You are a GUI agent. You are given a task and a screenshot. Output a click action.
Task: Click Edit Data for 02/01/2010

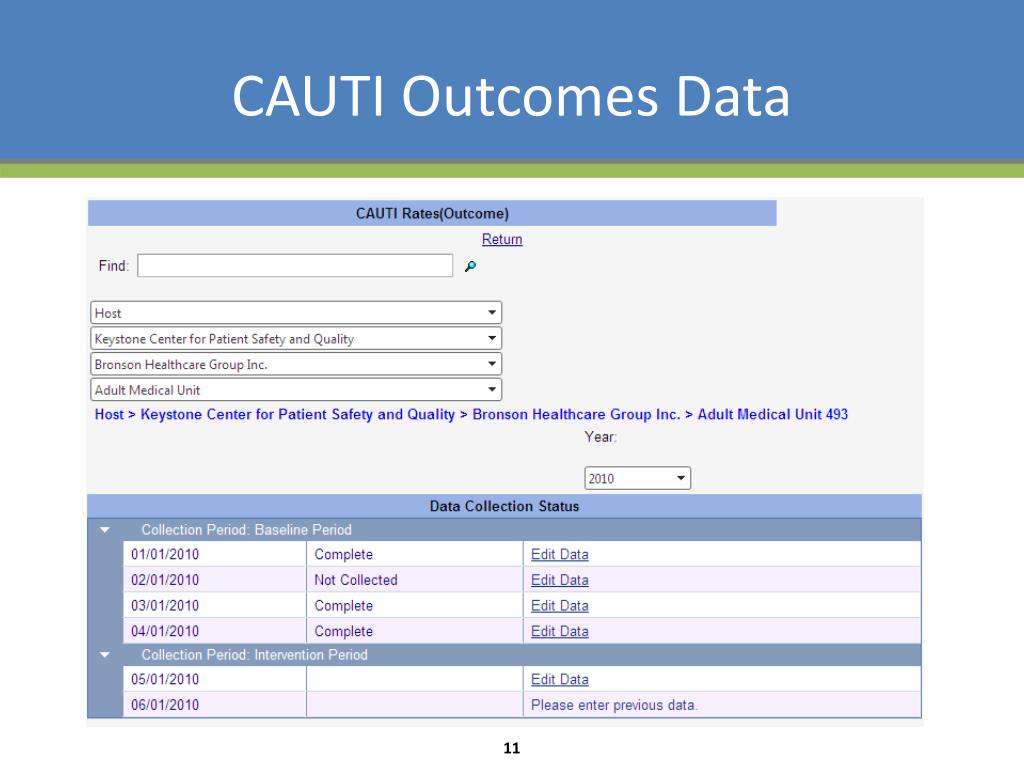pyautogui.click(x=560, y=580)
